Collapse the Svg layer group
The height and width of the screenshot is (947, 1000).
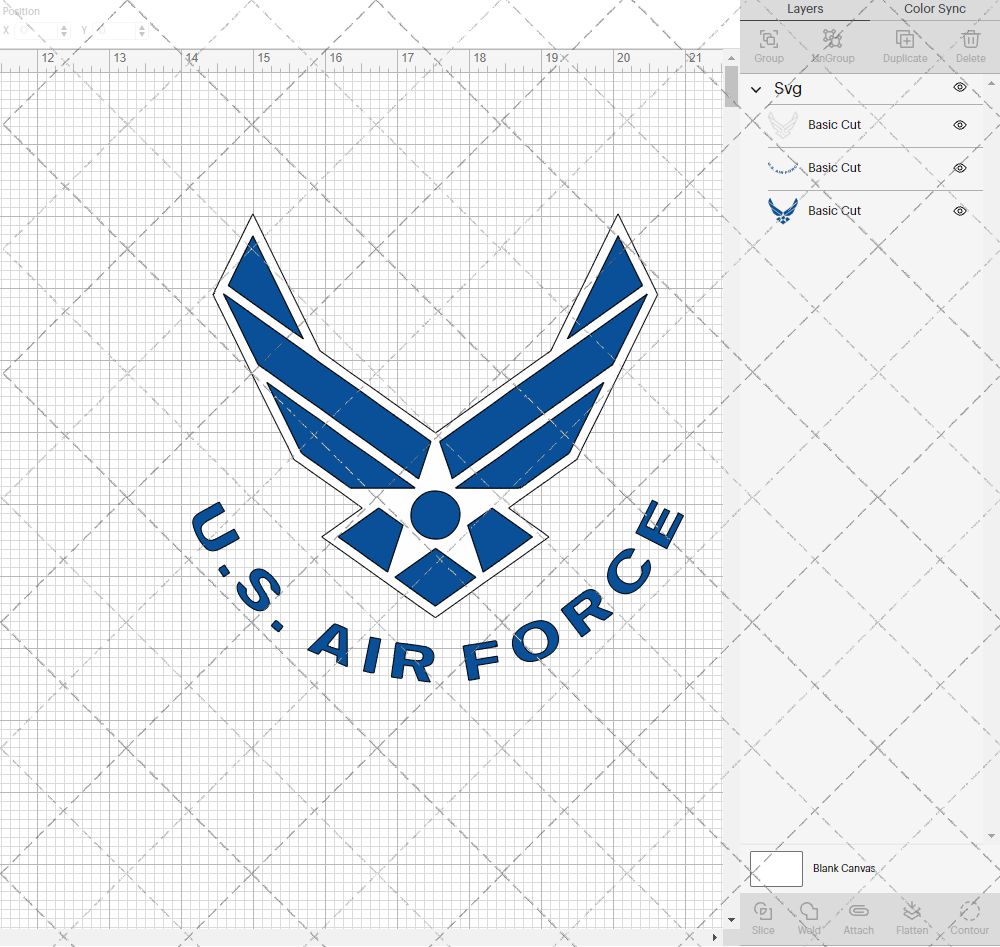click(756, 89)
